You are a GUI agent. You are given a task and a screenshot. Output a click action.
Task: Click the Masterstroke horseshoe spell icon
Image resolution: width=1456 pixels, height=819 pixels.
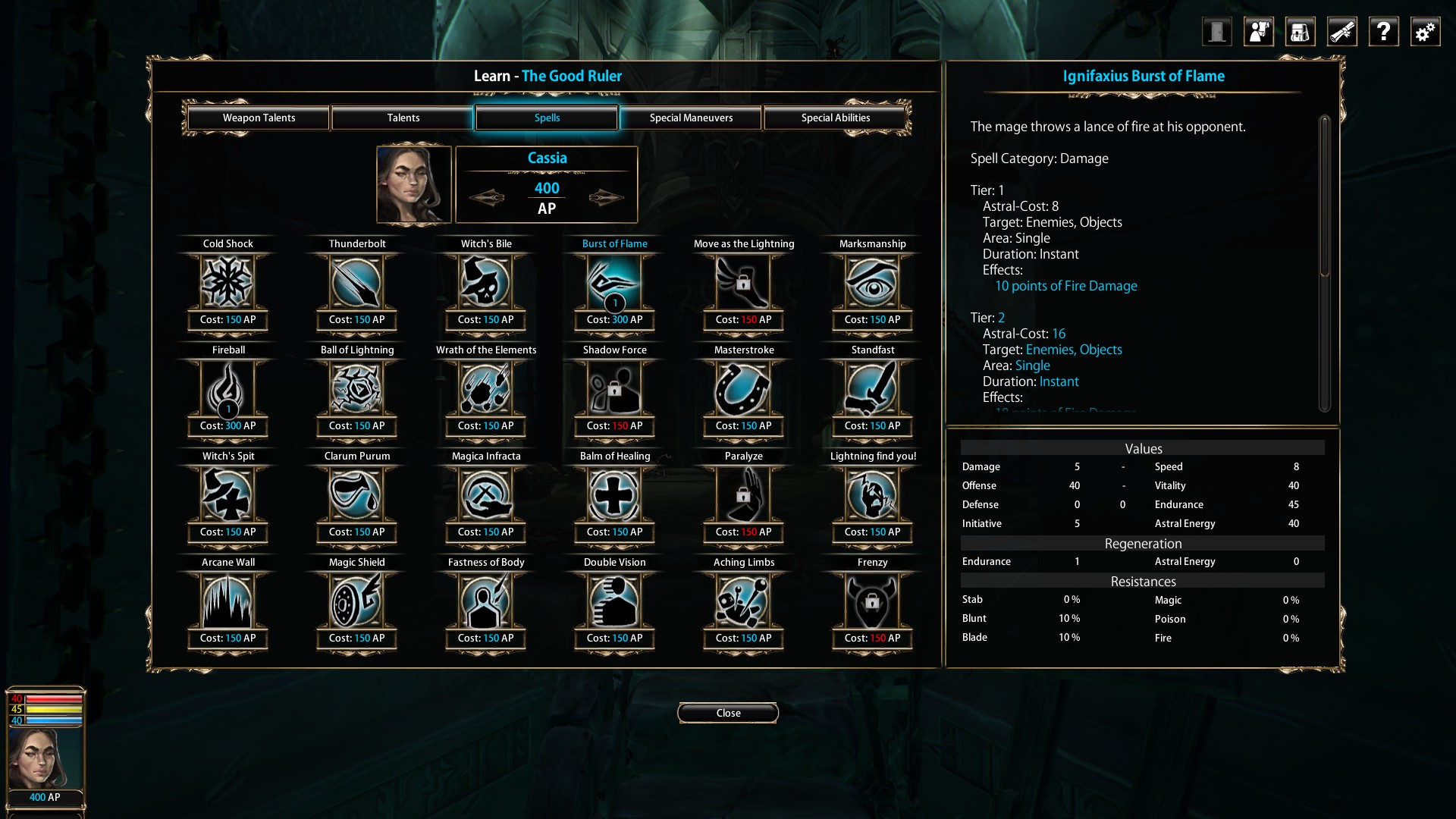point(743,389)
